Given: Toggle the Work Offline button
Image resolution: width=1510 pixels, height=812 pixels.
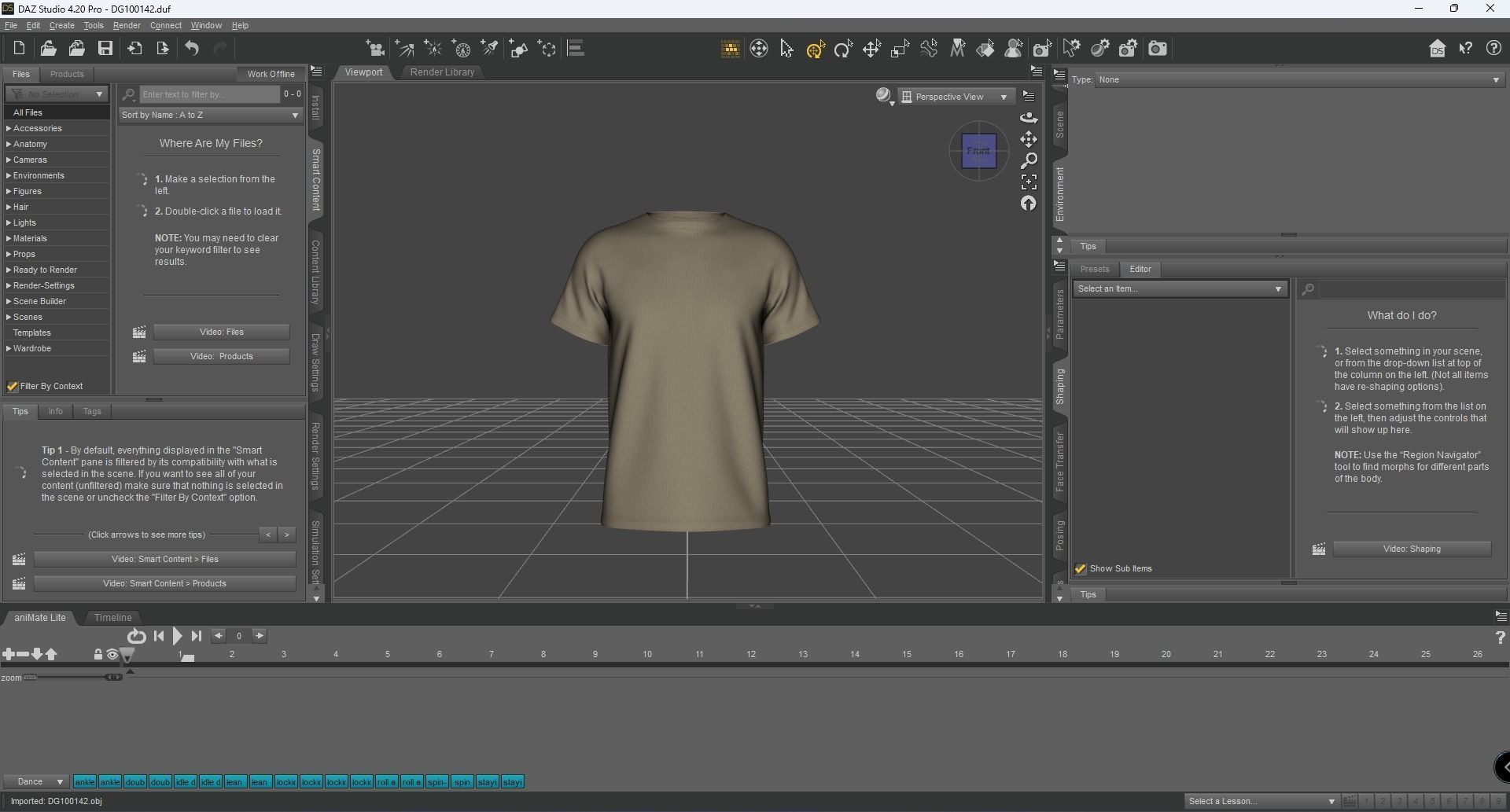Looking at the screenshot, I should (x=271, y=74).
